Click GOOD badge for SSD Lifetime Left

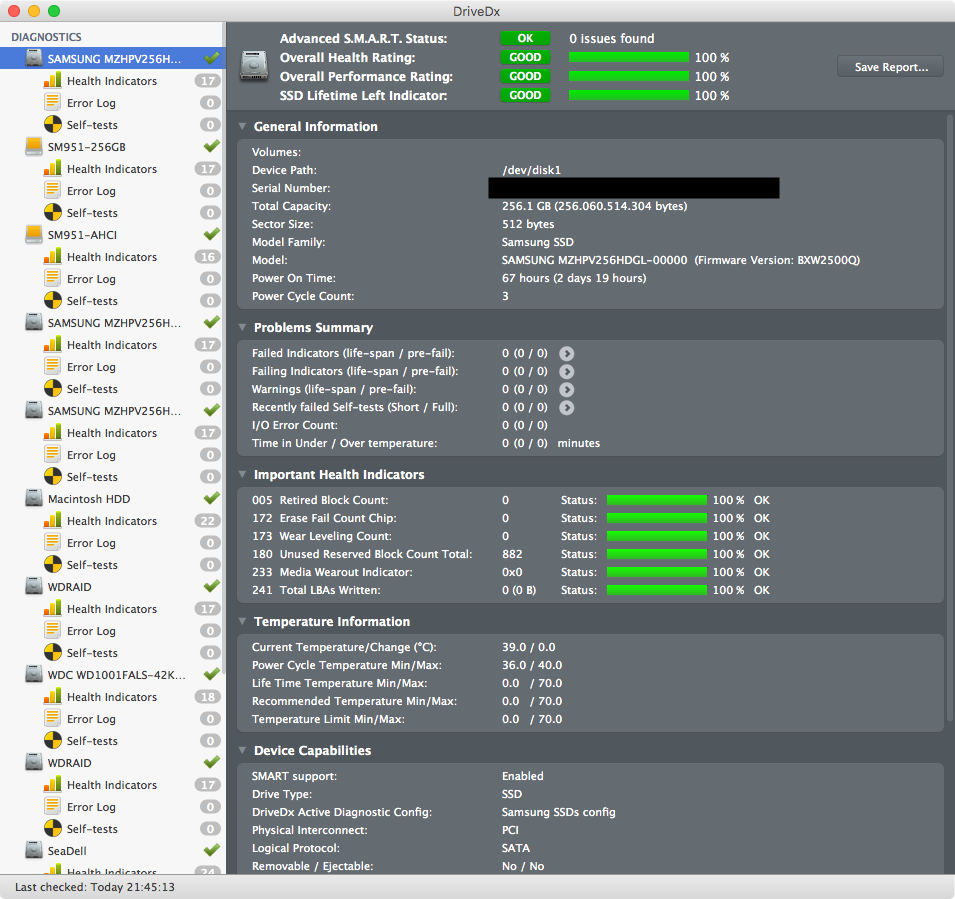point(525,95)
